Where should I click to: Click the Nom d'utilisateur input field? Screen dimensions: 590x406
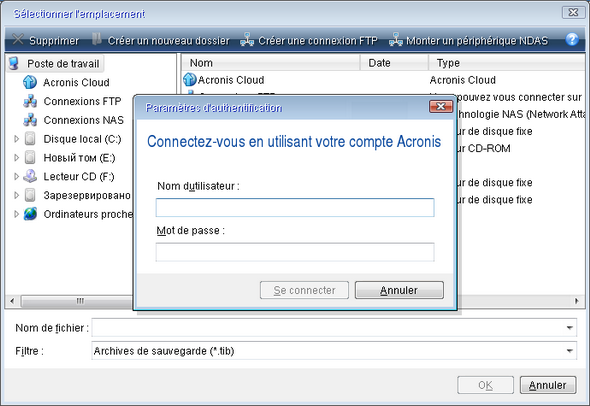[295, 207]
